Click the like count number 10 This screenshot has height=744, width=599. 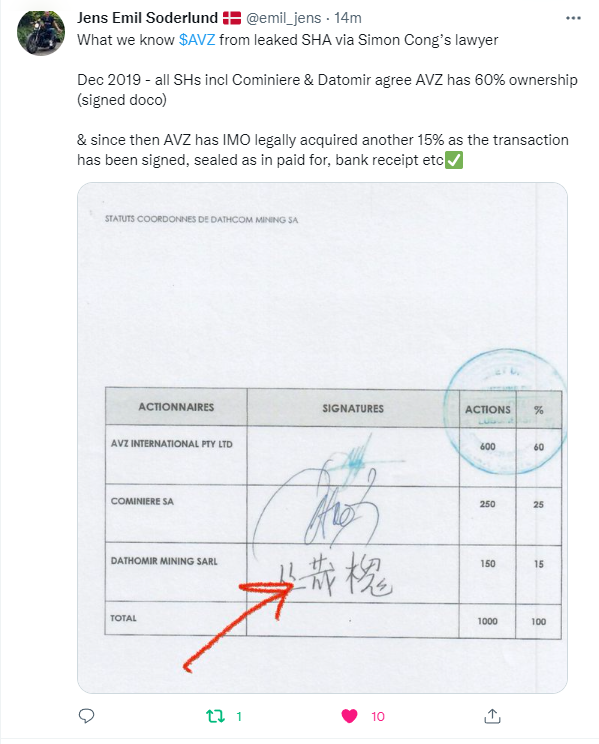pyautogui.click(x=378, y=716)
